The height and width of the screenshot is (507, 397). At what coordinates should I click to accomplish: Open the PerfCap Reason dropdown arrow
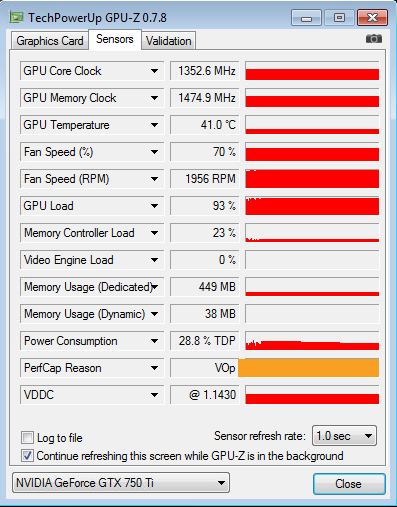[154, 368]
